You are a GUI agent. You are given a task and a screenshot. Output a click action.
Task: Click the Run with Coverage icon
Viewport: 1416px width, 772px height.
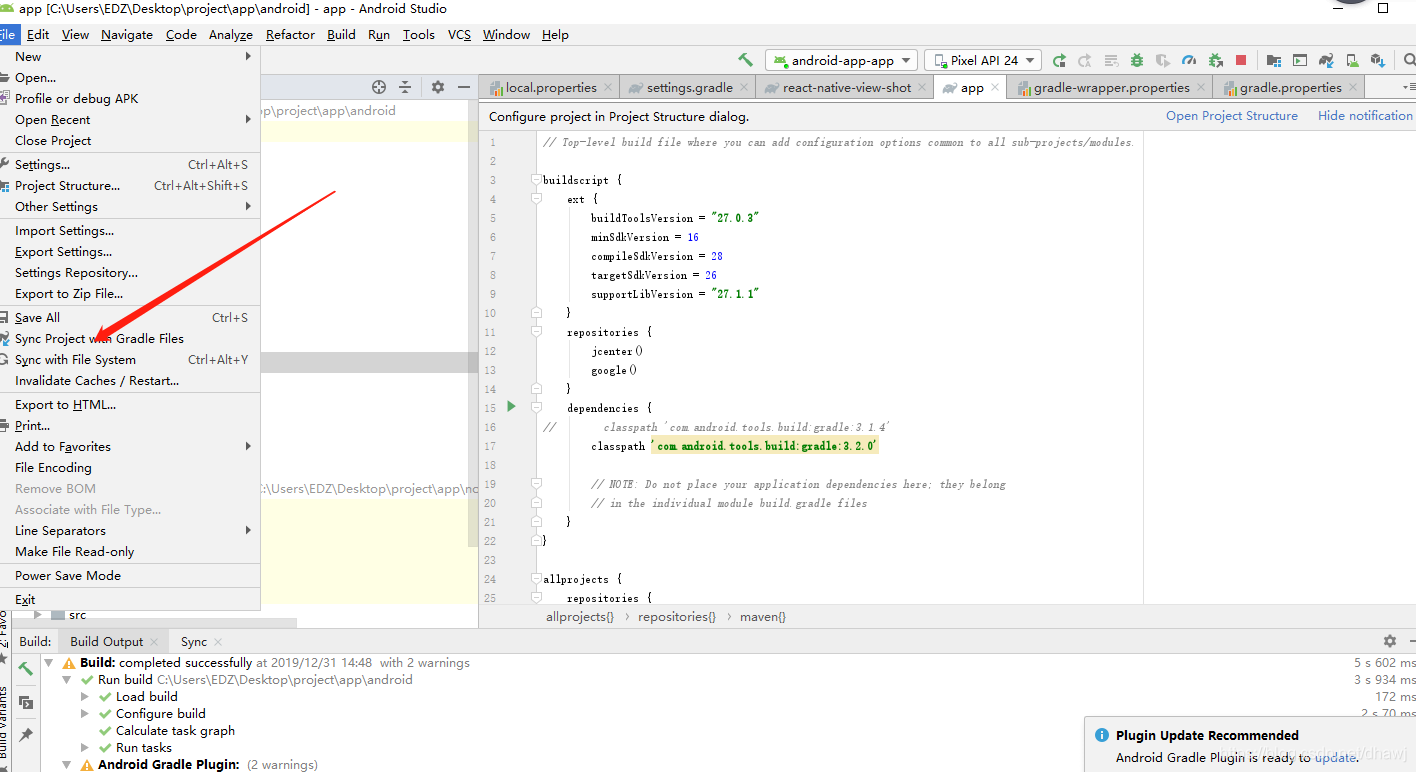(x=1163, y=60)
